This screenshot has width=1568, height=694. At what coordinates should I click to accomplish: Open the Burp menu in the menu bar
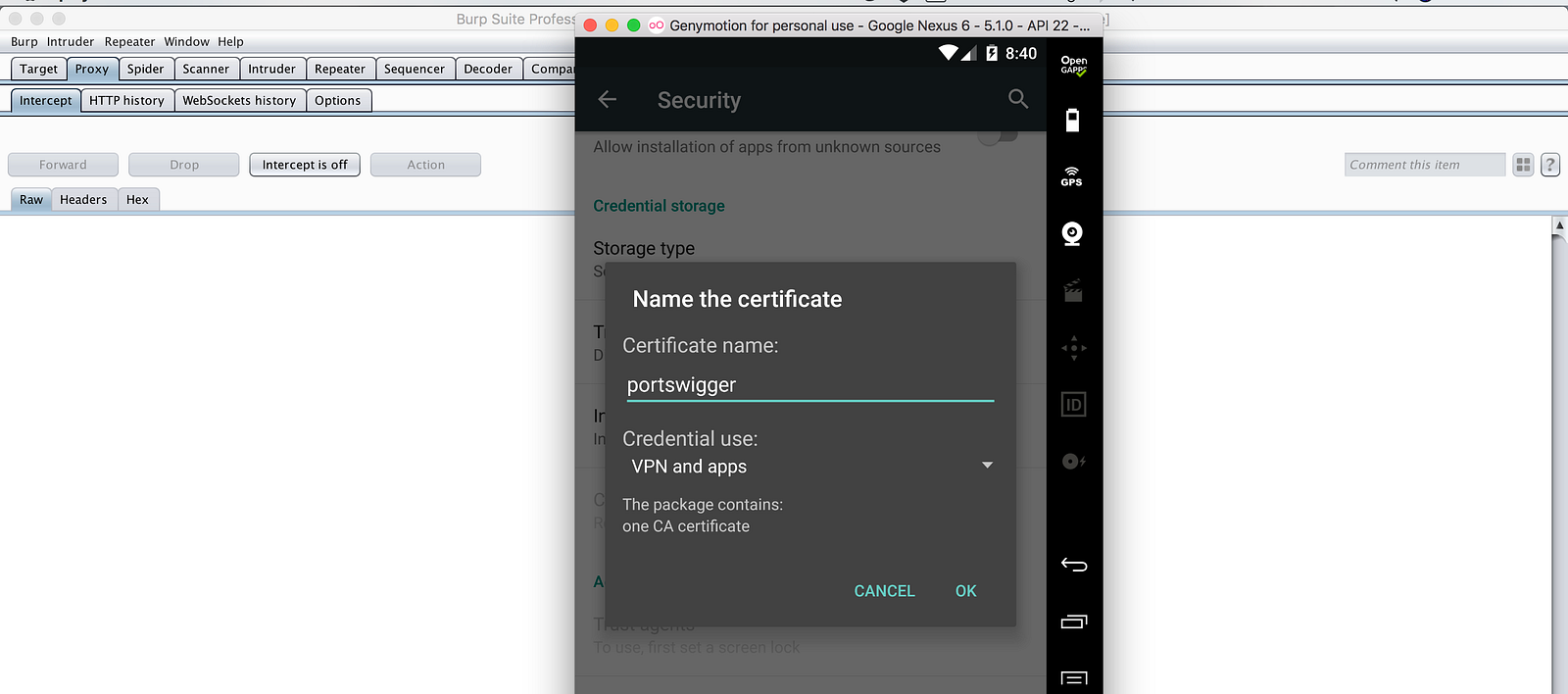tap(24, 42)
